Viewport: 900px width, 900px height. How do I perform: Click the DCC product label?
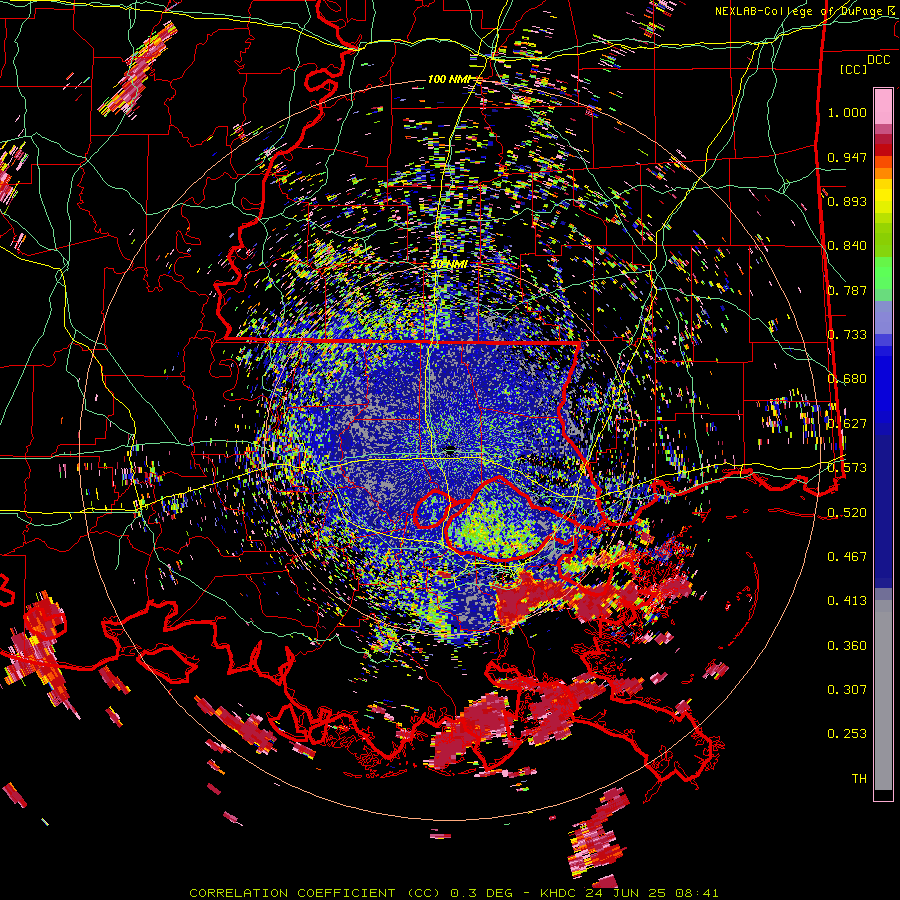pyautogui.click(x=878, y=60)
